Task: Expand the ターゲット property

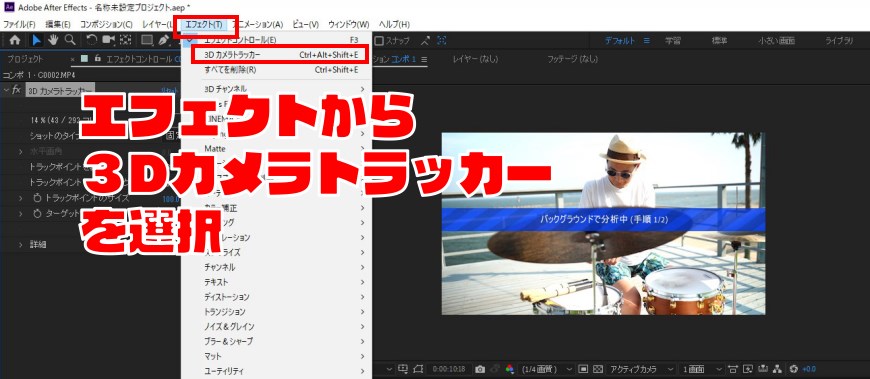Action: (21, 214)
